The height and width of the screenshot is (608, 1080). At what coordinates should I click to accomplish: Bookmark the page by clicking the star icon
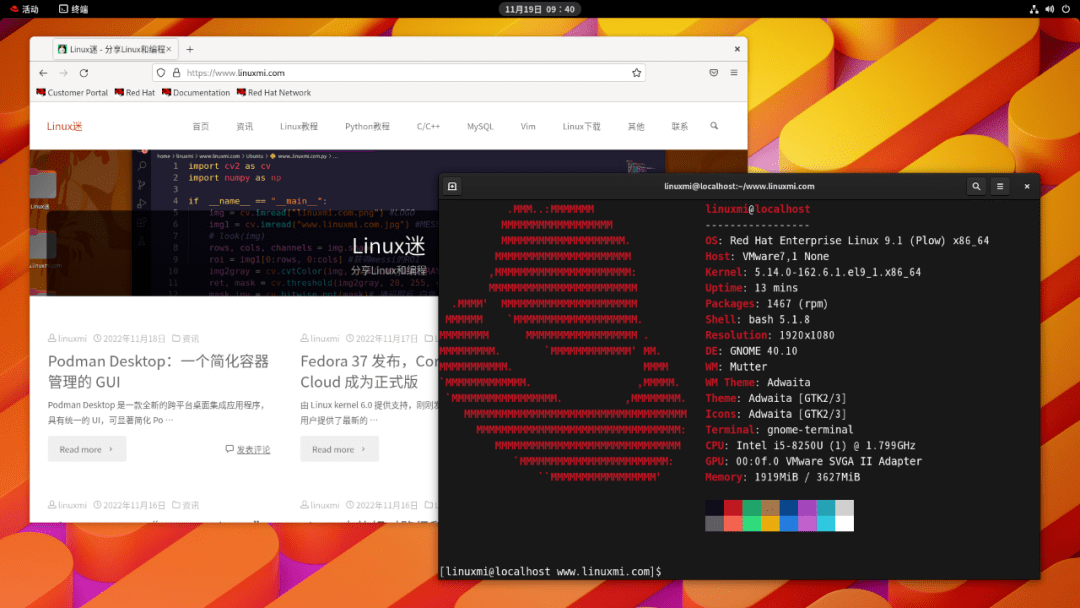tap(636, 73)
